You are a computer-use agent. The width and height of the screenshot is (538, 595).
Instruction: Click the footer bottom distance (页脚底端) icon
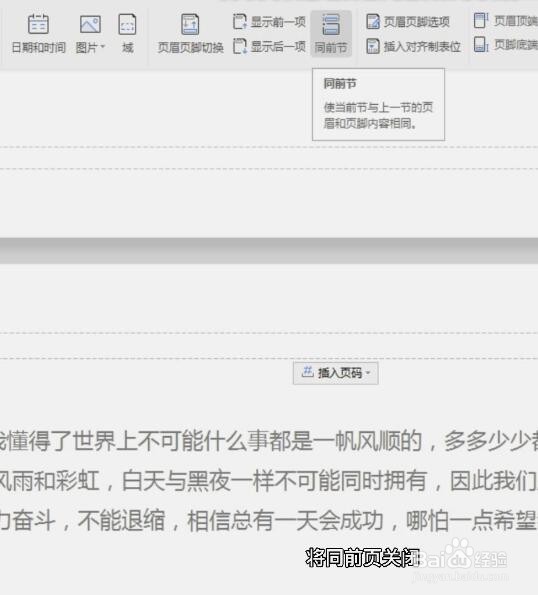click(480, 45)
